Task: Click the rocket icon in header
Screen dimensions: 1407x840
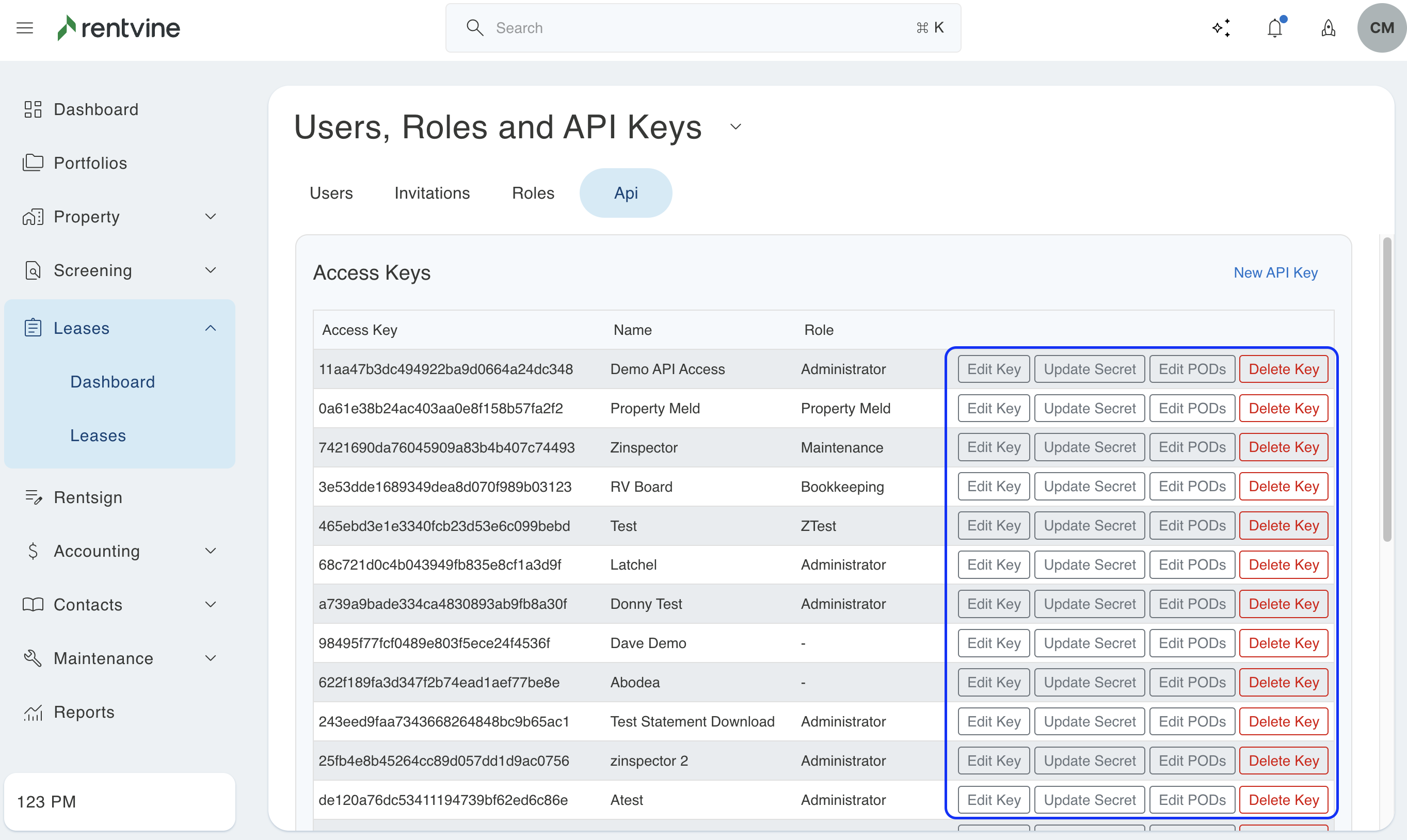Action: (1329, 28)
